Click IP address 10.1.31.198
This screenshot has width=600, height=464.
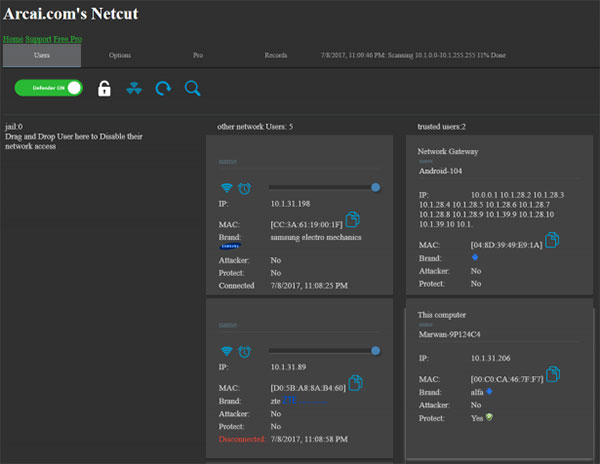[x=290, y=204]
